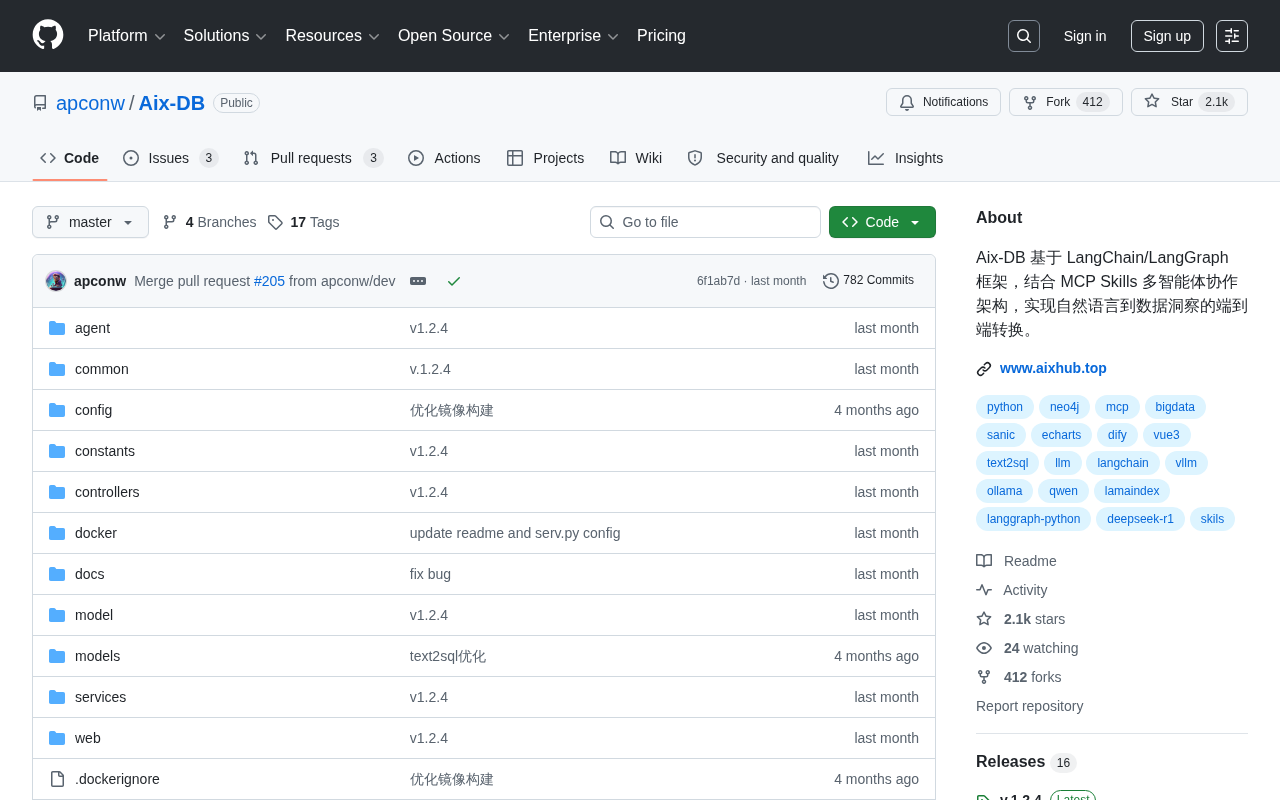Viewport: 1280px width, 800px height.
Task: Click the folder icon for web
Action: (57, 738)
